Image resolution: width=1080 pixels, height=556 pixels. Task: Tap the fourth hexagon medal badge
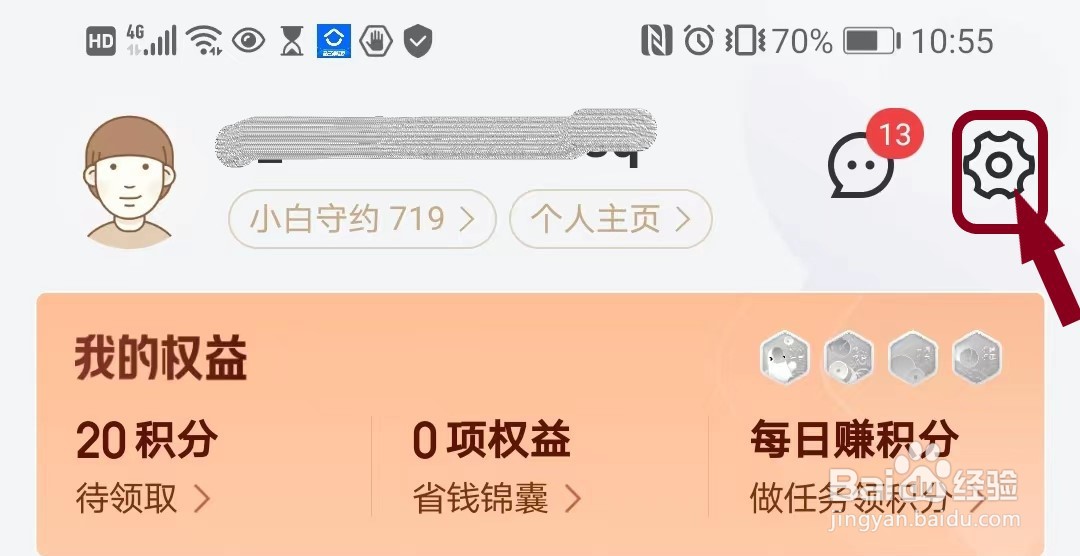pyautogui.click(x=977, y=358)
